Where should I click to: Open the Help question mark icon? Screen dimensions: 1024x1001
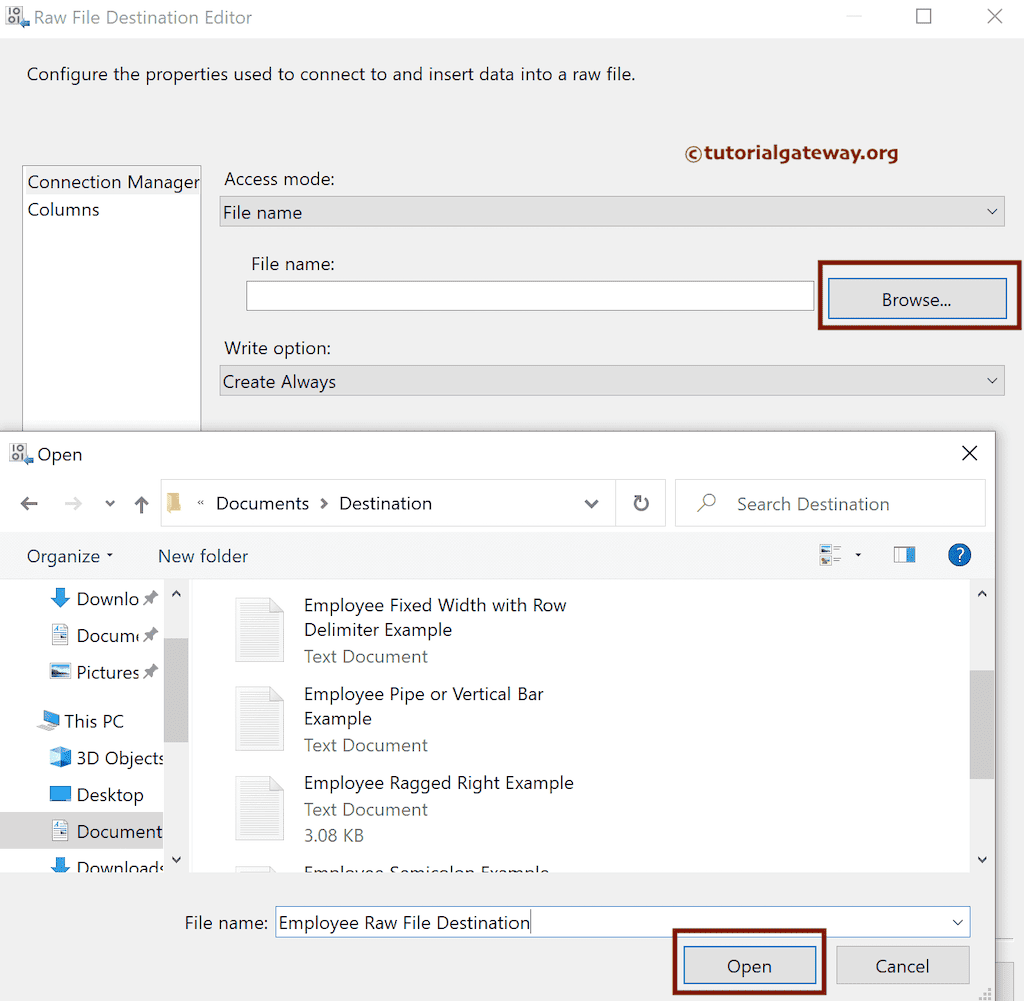[959, 555]
